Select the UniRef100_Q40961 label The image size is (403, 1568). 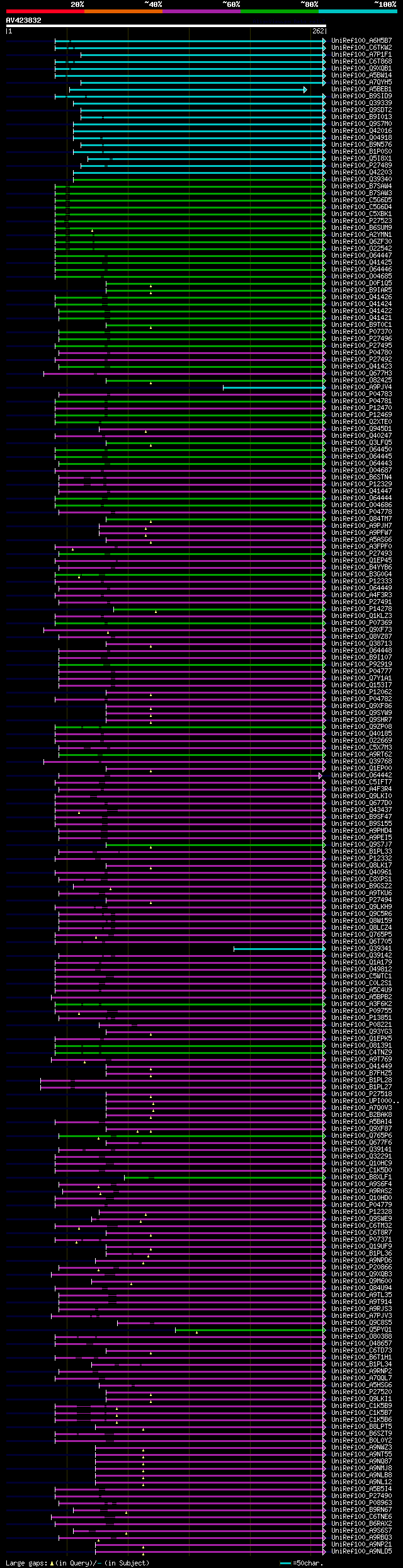(361, 873)
